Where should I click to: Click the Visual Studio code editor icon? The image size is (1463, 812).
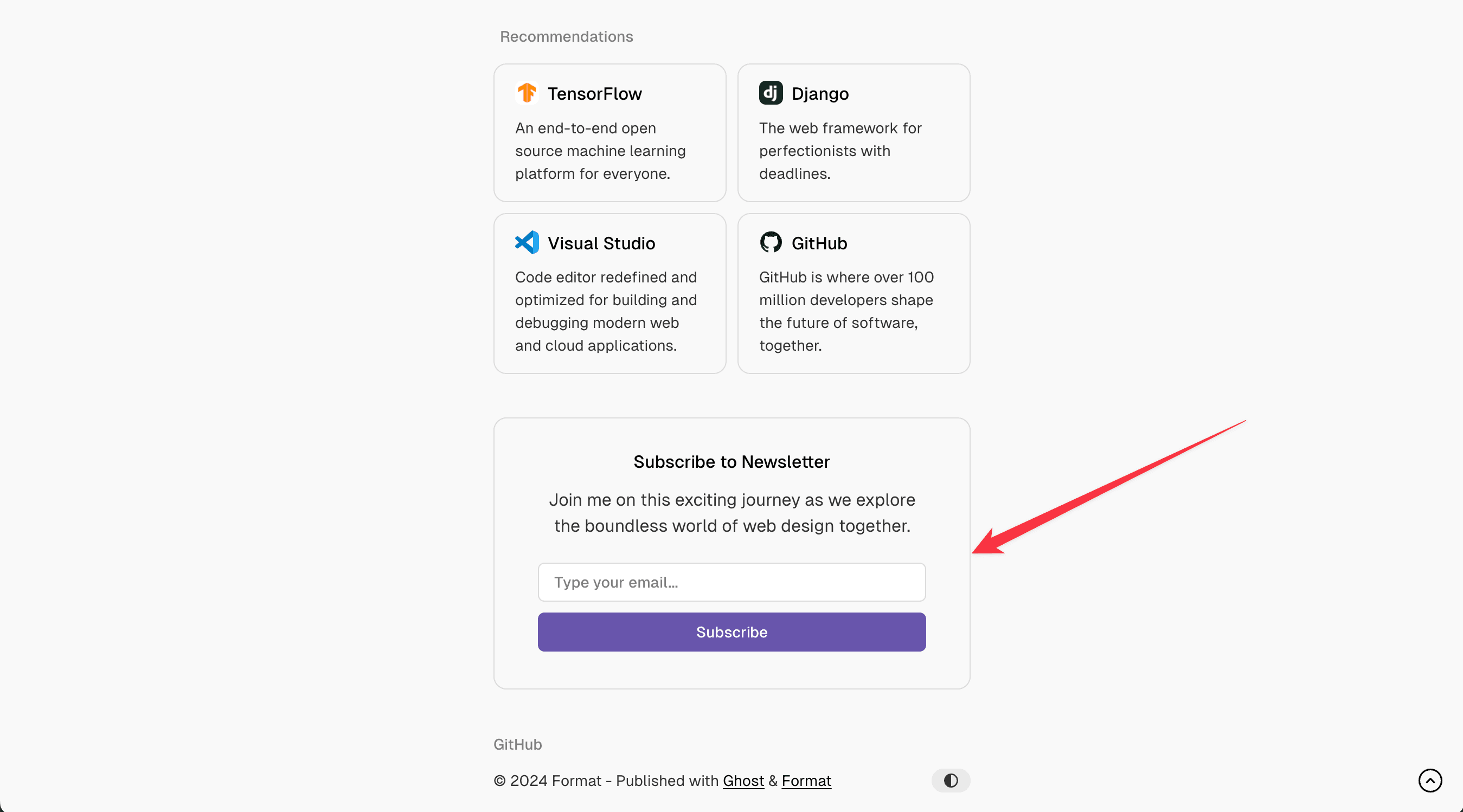coord(527,242)
